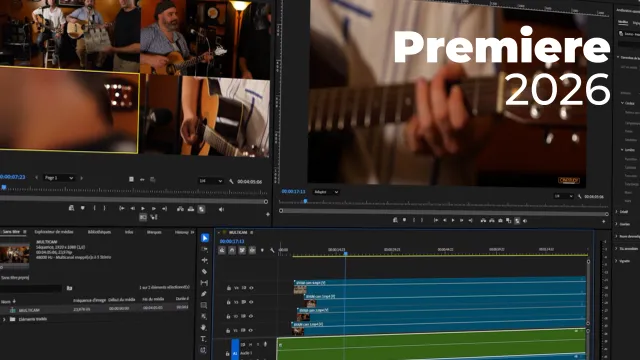The image size is (640, 360).
Task: Export frame camera icon in Program monitor
Action: (x=500, y=220)
